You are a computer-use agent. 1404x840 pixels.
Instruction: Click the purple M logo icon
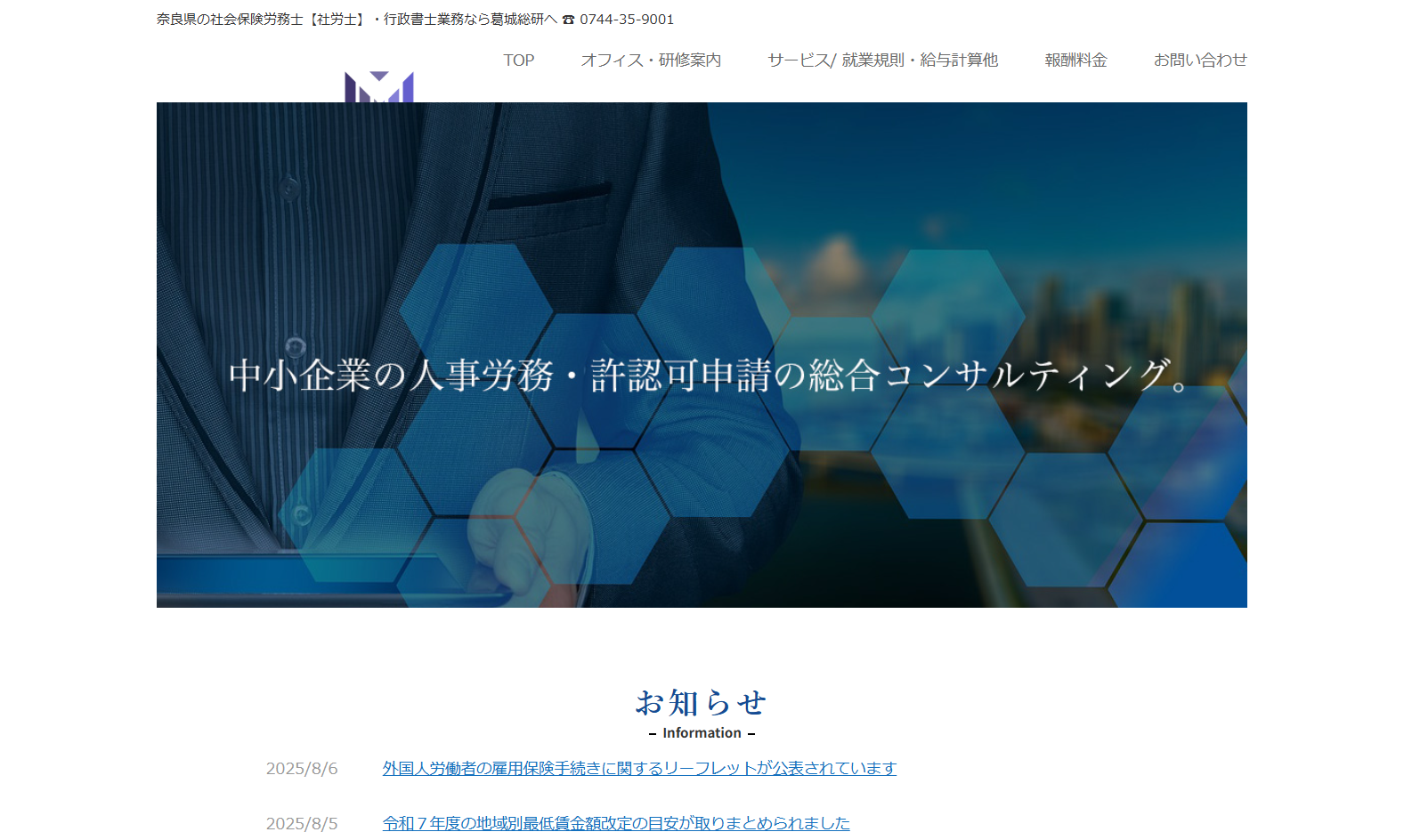(379, 87)
